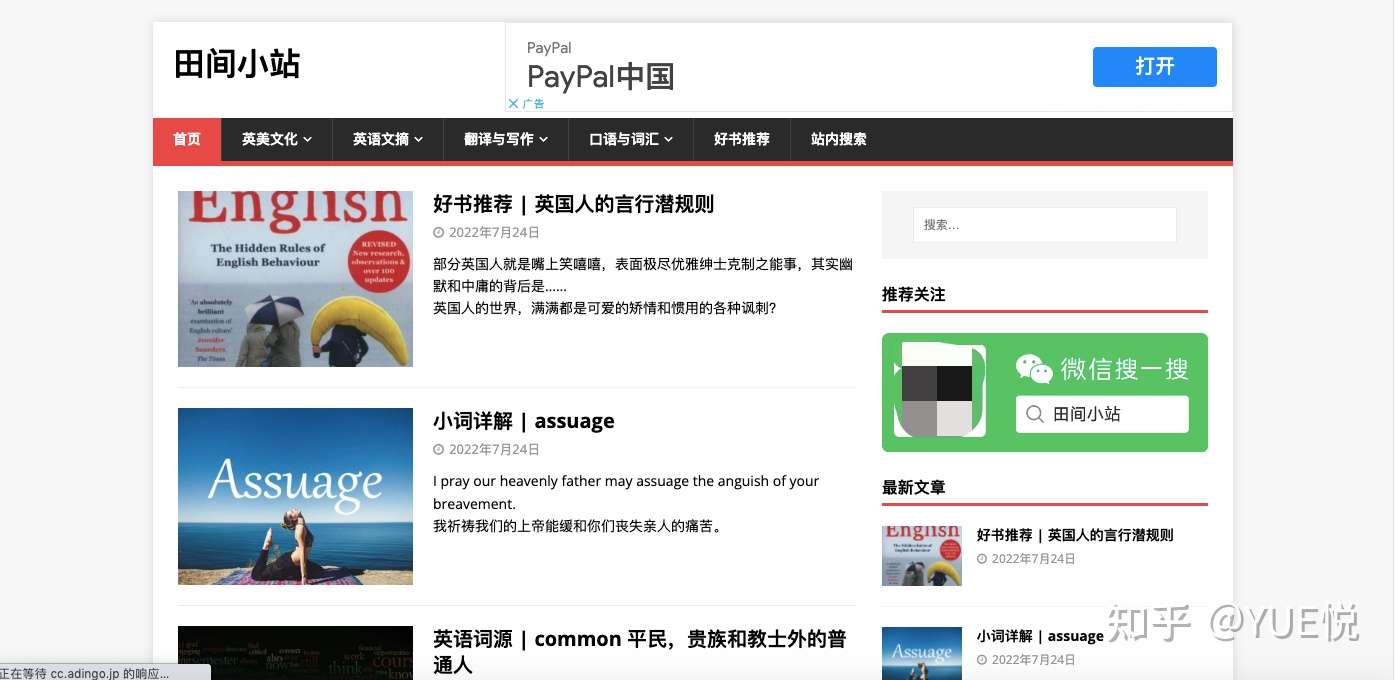Image resolution: width=1395 pixels, height=680 pixels.
Task: Click the 正在等待 cc.adingo.jp loading status bar
Action: [105, 673]
